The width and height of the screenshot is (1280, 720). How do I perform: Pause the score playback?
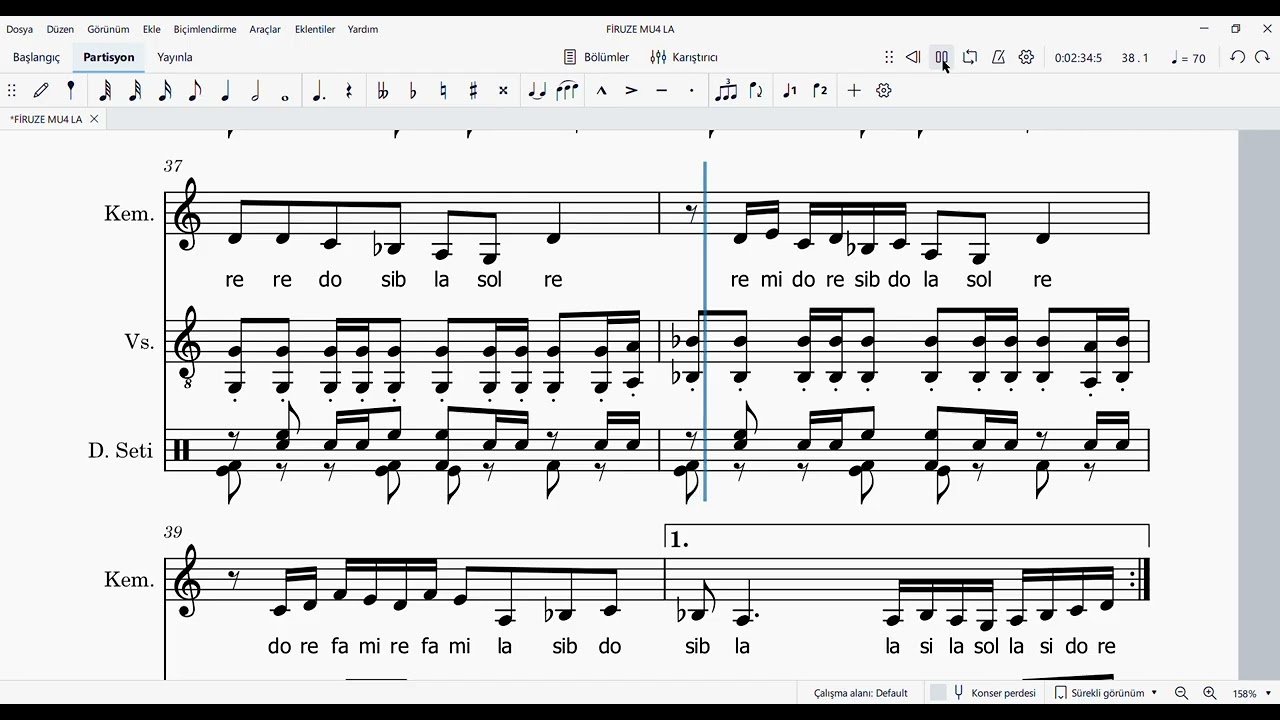(942, 57)
